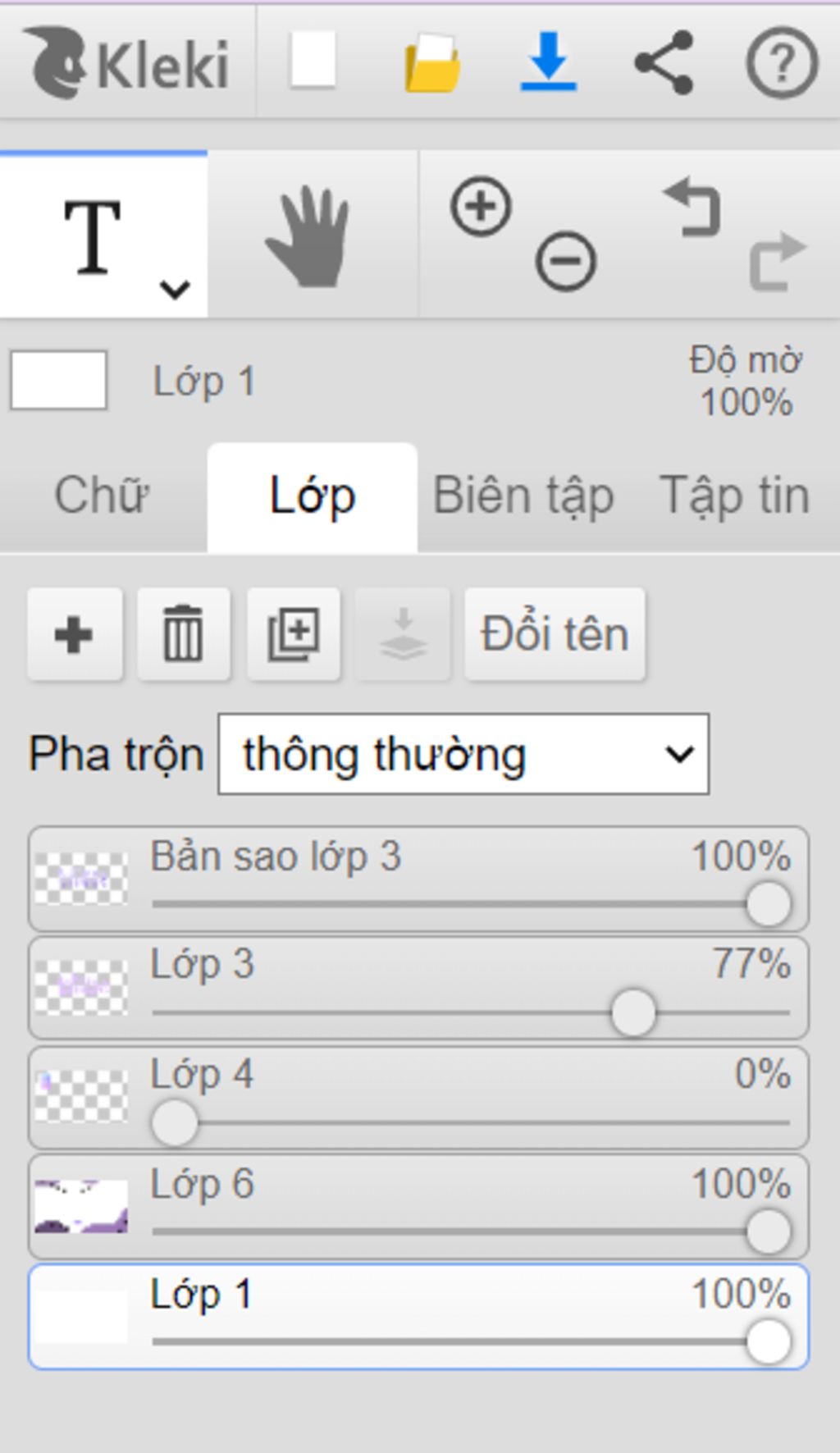Screen dimensions: 840x1453
Task: Click the zoom out minus icon
Action: tap(566, 261)
